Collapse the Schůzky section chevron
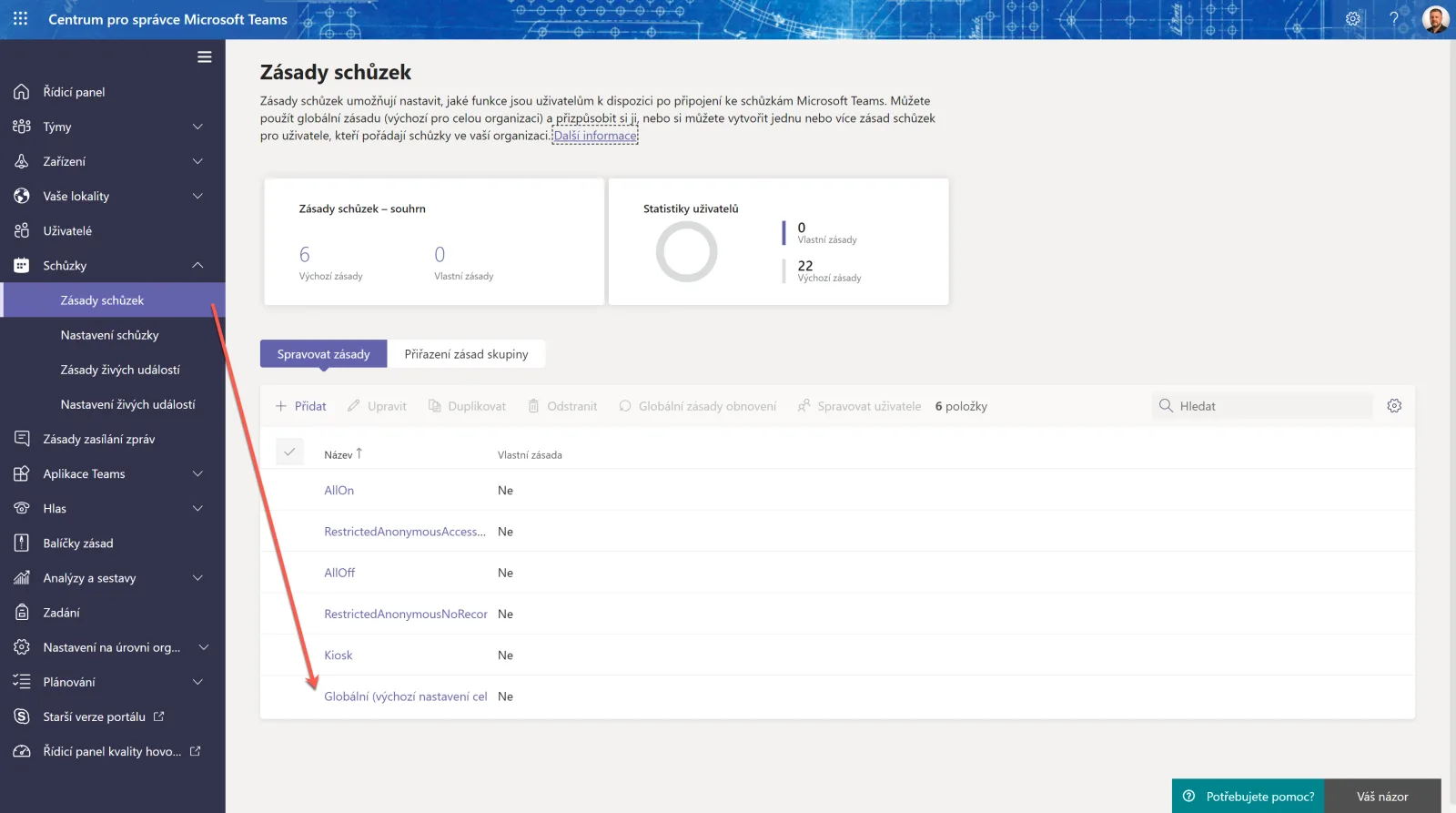 (197, 266)
